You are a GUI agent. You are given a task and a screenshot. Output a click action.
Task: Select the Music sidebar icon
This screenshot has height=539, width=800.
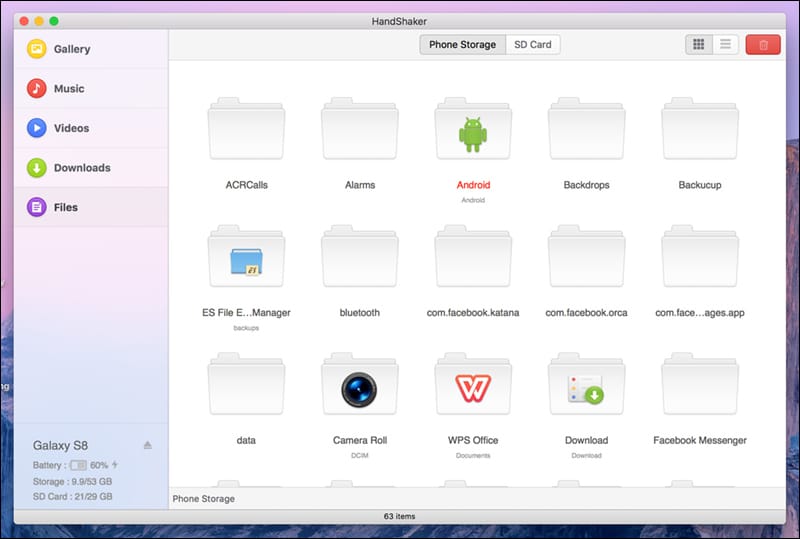point(37,88)
